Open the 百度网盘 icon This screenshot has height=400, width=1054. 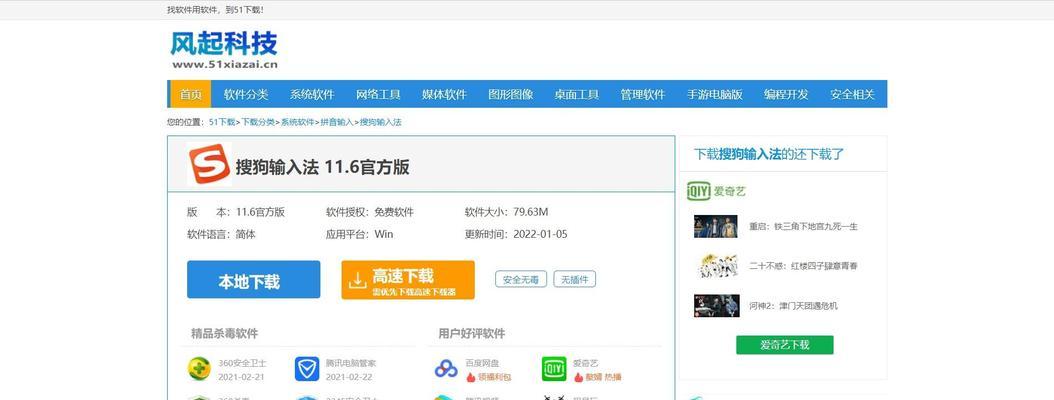(446, 369)
